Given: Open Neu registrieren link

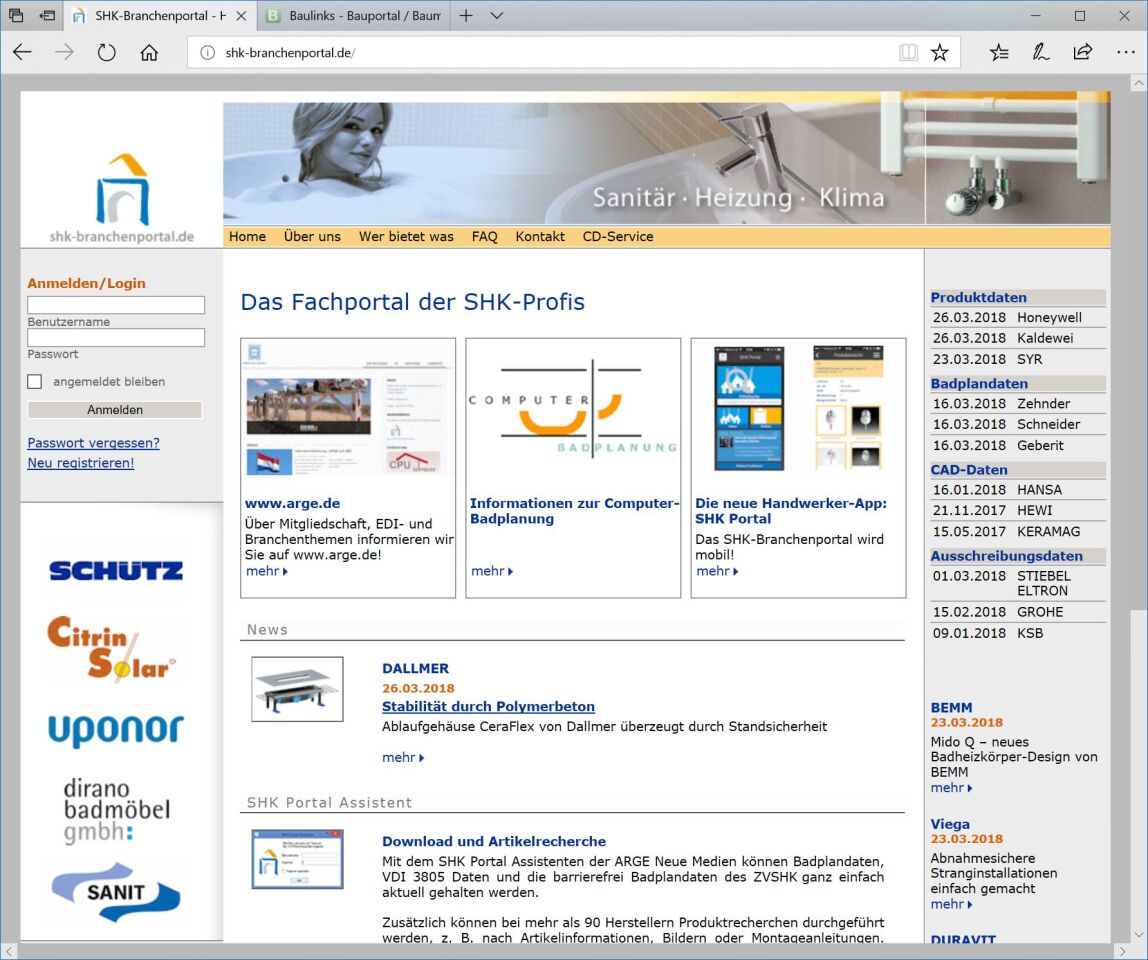Looking at the screenshot, I should (81, 463).
